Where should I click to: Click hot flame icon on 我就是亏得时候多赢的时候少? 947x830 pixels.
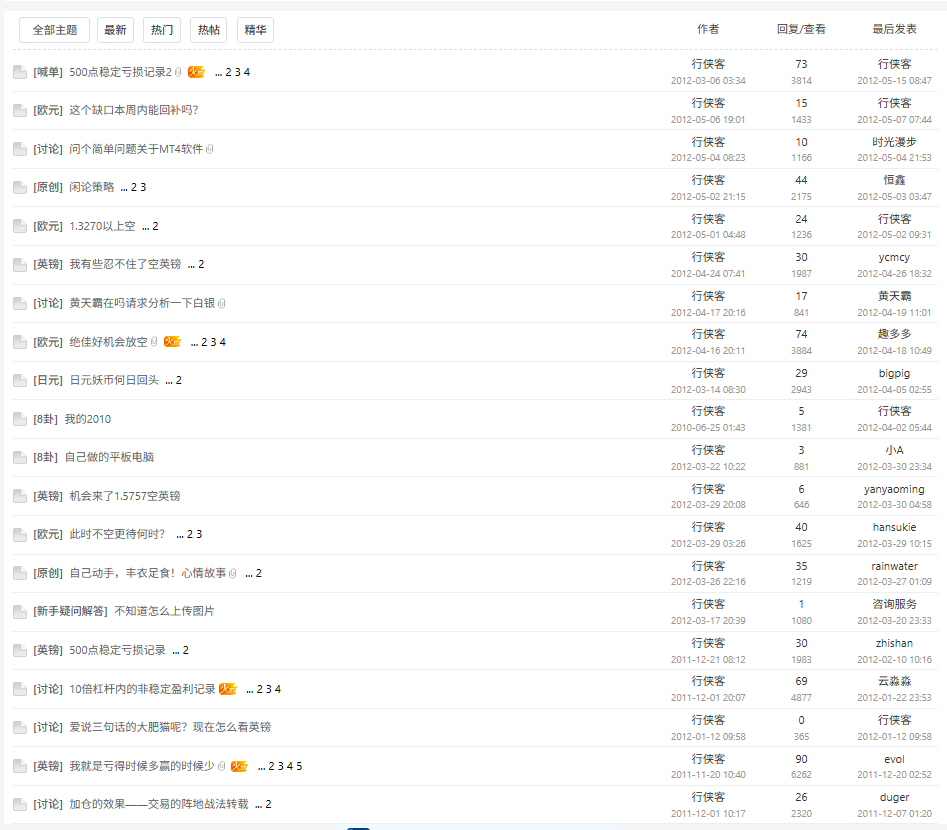pos(239,766)
